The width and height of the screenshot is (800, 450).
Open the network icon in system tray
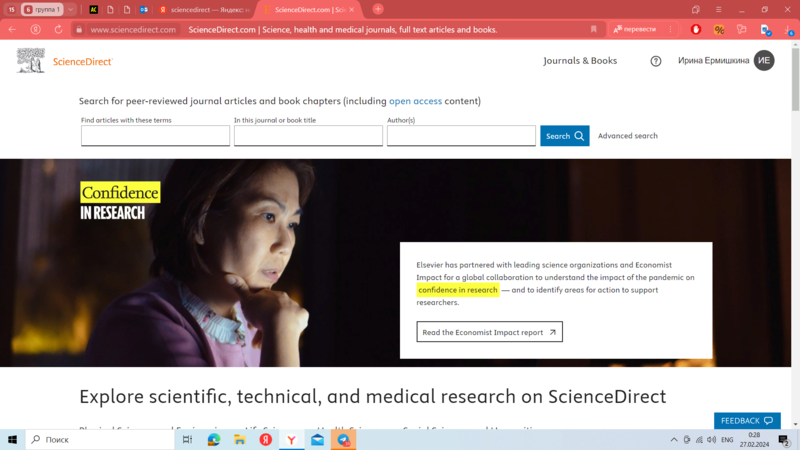pyautogui.click(x=699, y=439)
